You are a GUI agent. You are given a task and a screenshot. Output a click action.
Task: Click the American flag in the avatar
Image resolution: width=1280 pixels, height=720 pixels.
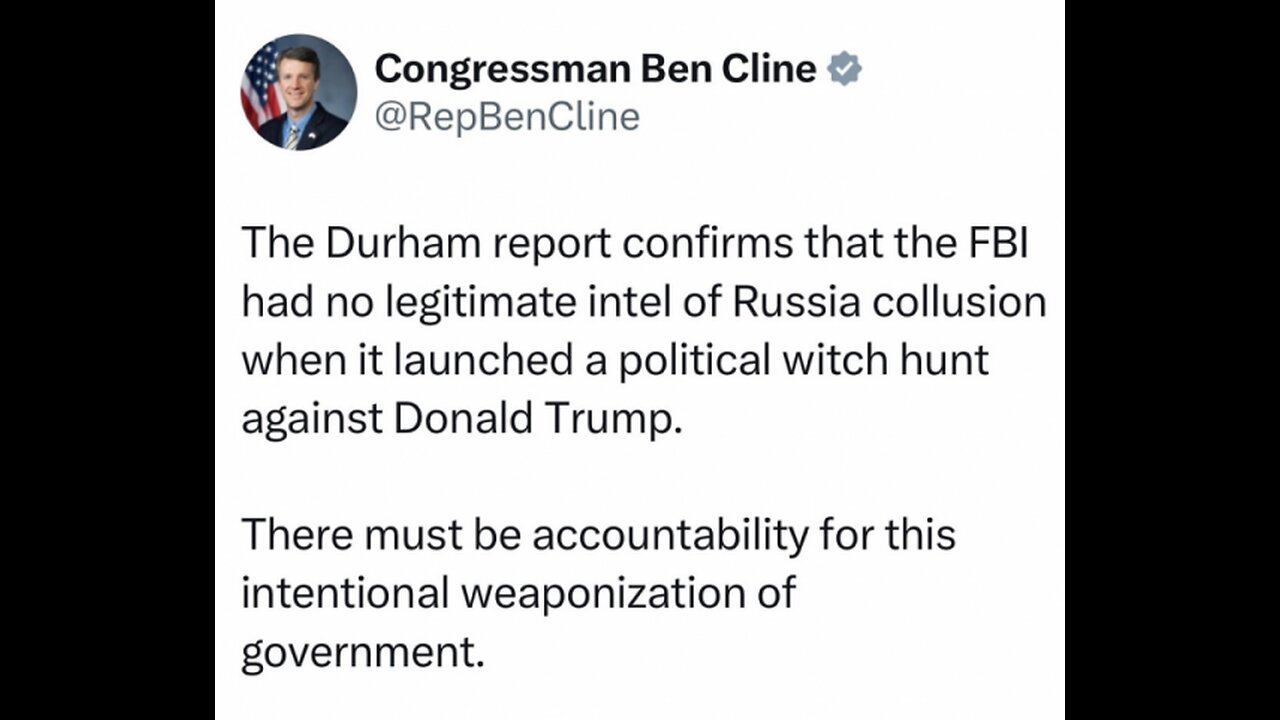(x=261, y=83)
